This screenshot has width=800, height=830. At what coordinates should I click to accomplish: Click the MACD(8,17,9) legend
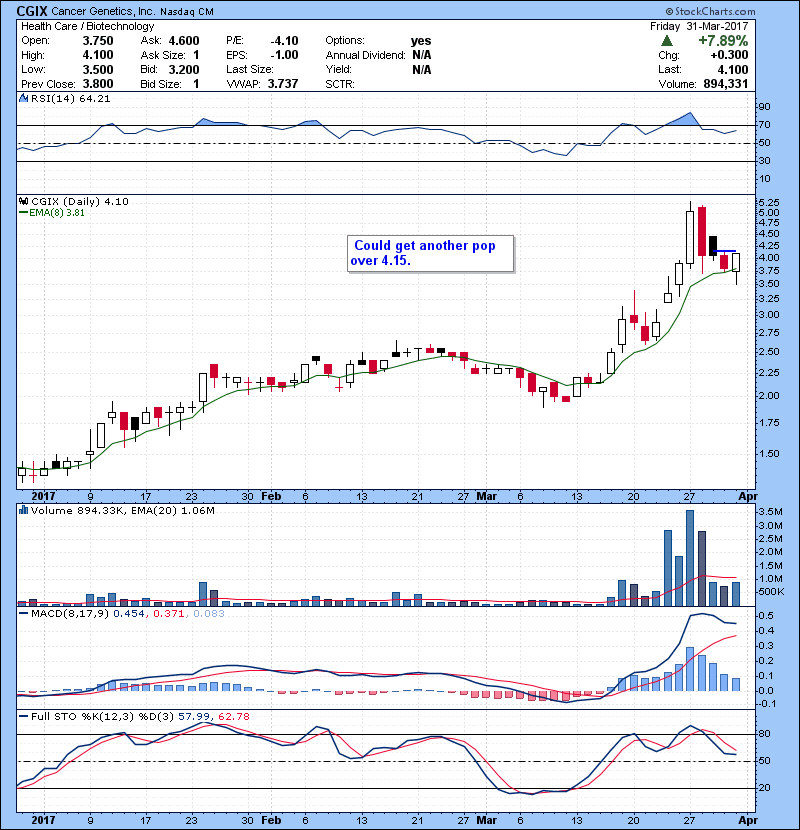(x=70, y=614)
